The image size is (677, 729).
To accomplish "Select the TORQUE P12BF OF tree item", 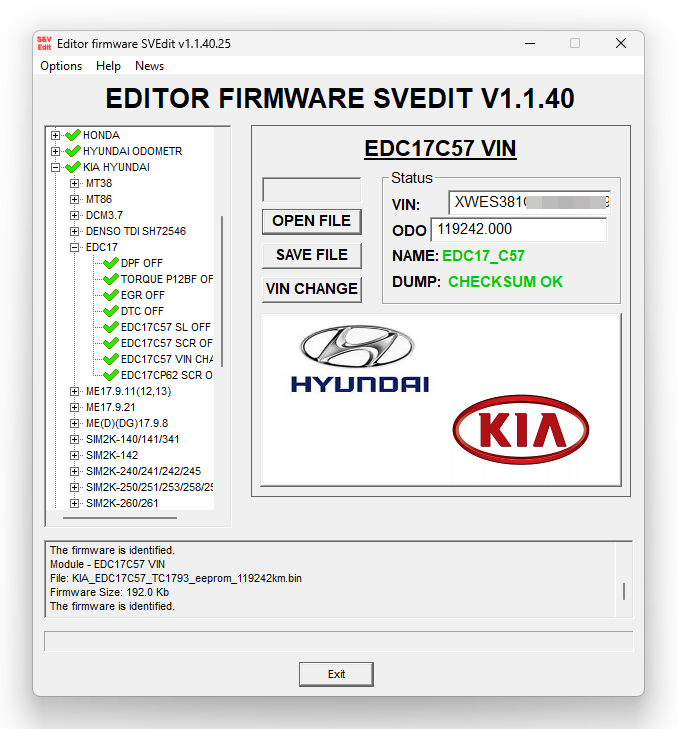I will click(x=167, y=279).
